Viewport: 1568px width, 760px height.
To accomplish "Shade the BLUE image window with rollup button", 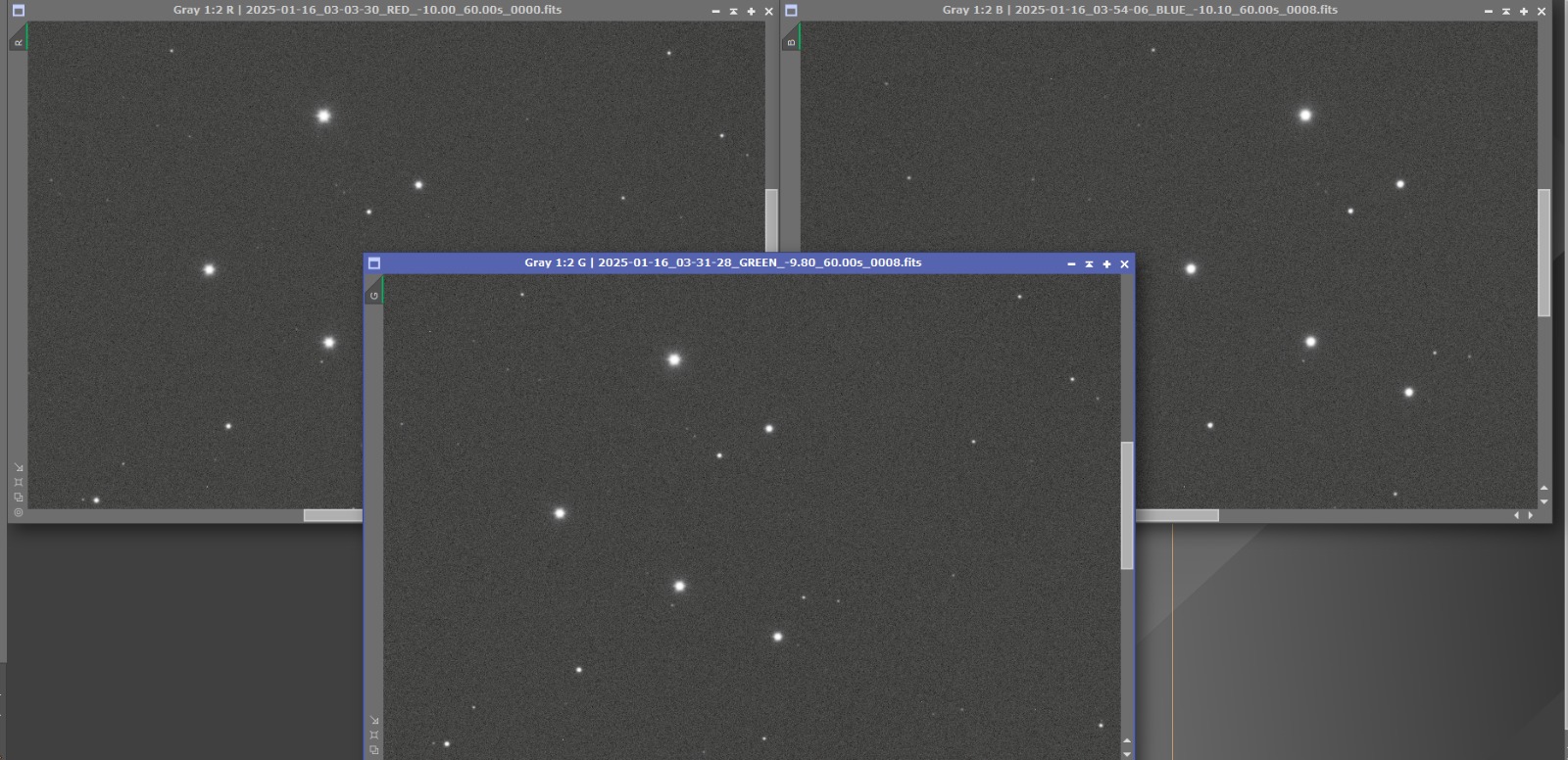I will 1506,12.
